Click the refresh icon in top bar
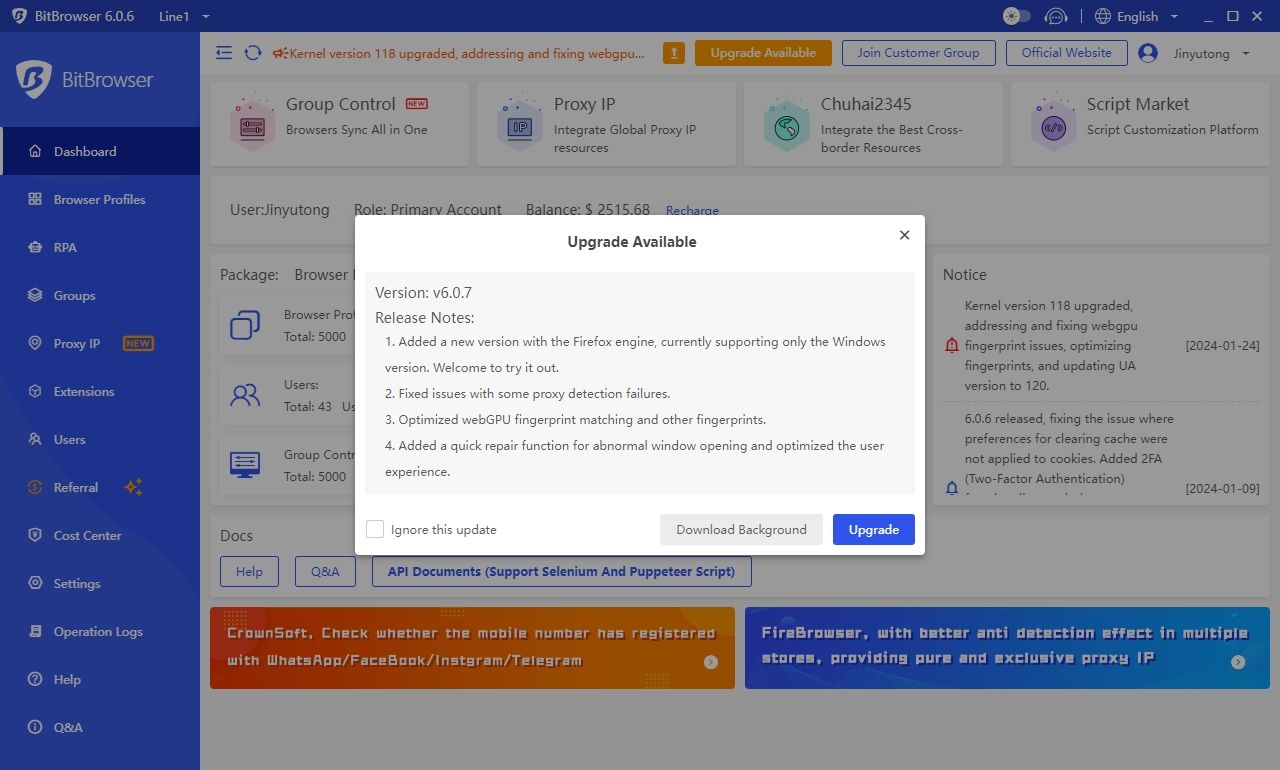The width and height of the screenshot is (1280, 770). 253,53
